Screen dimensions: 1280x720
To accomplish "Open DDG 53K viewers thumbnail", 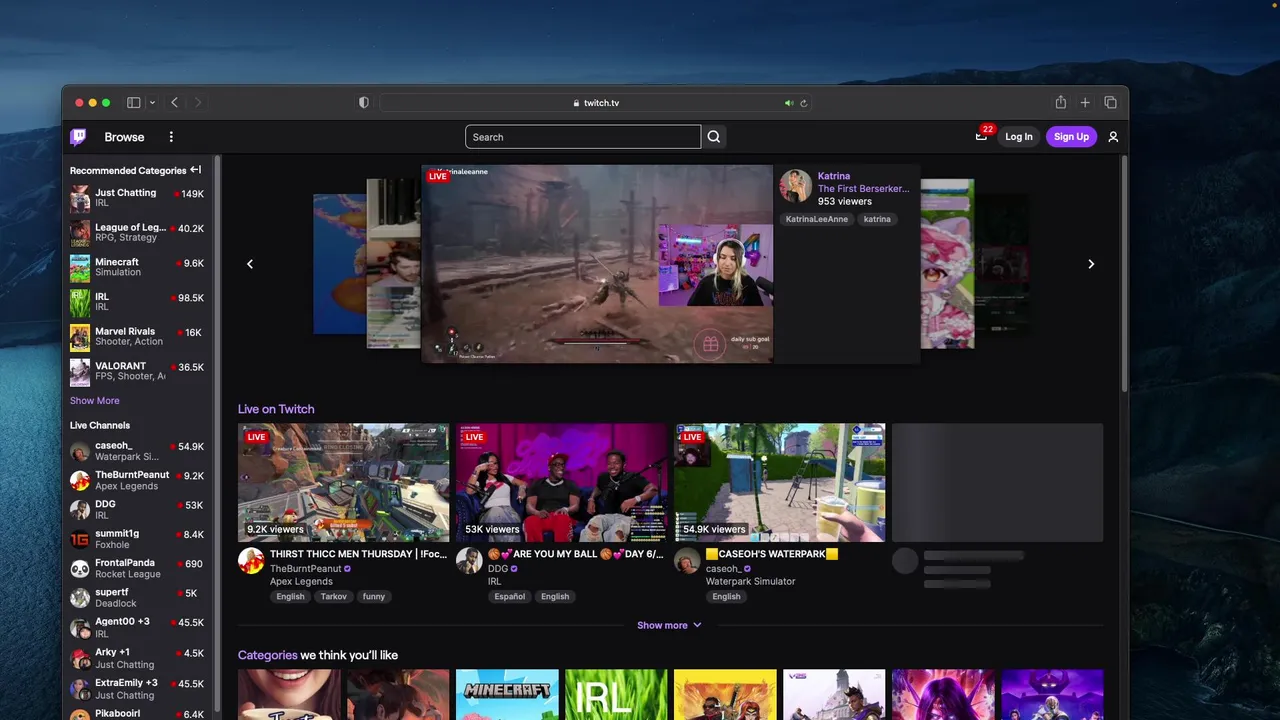I will tap(561, 482).
